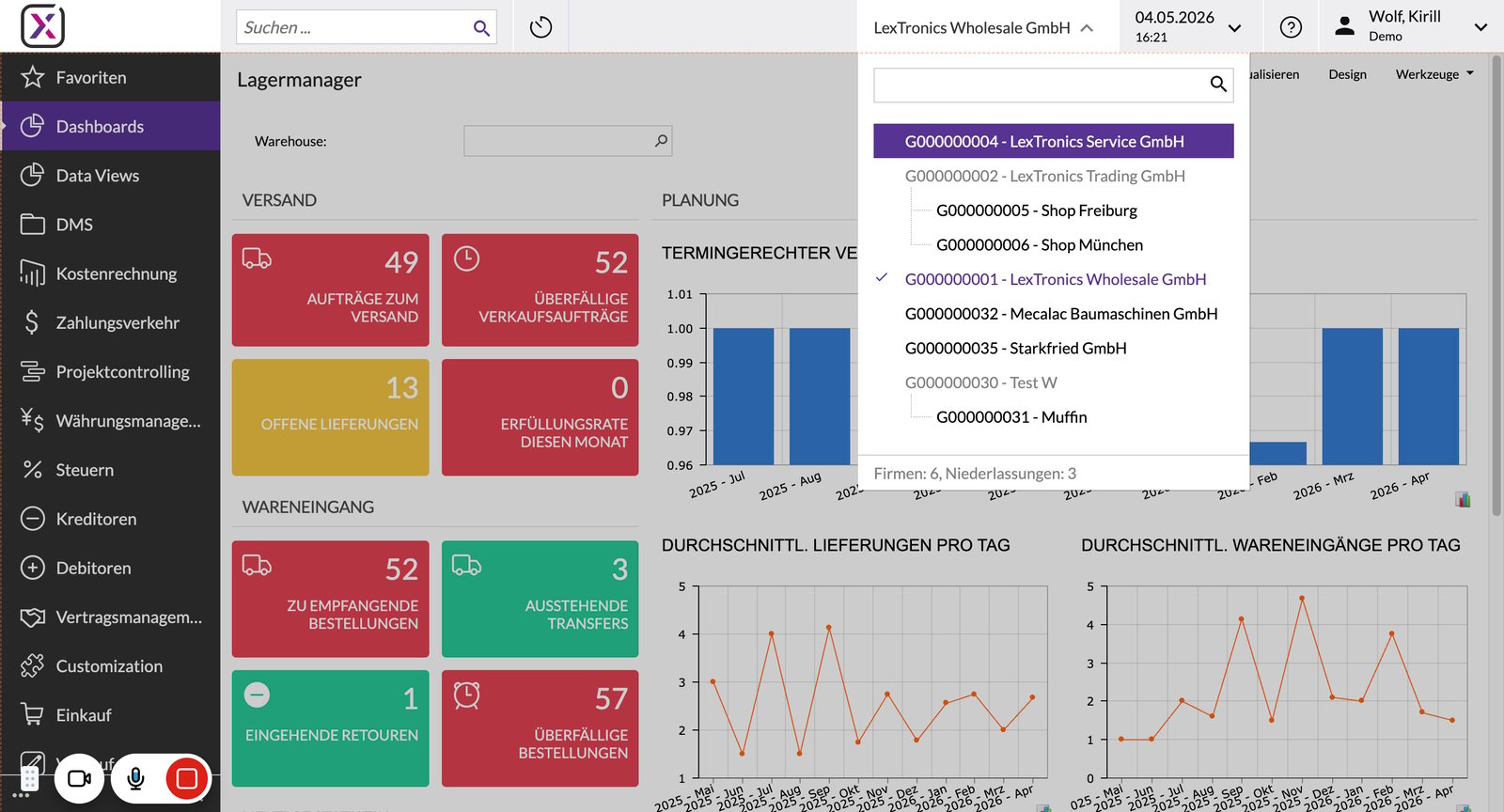Open the Dashboards sidebar entry
The width and height of the screenshot is (1504, 812).
tap(110, 126)
